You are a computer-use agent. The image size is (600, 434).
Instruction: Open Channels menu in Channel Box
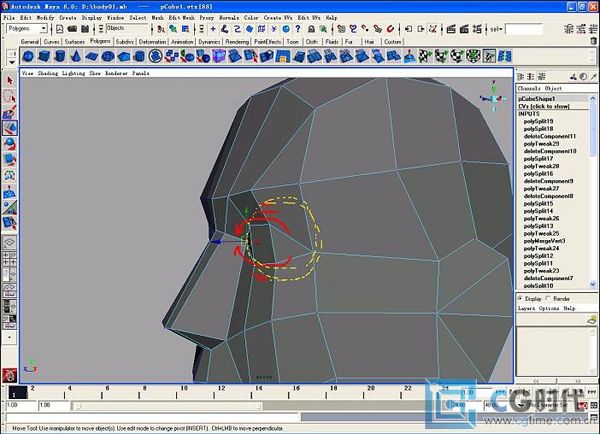(529, 88)
